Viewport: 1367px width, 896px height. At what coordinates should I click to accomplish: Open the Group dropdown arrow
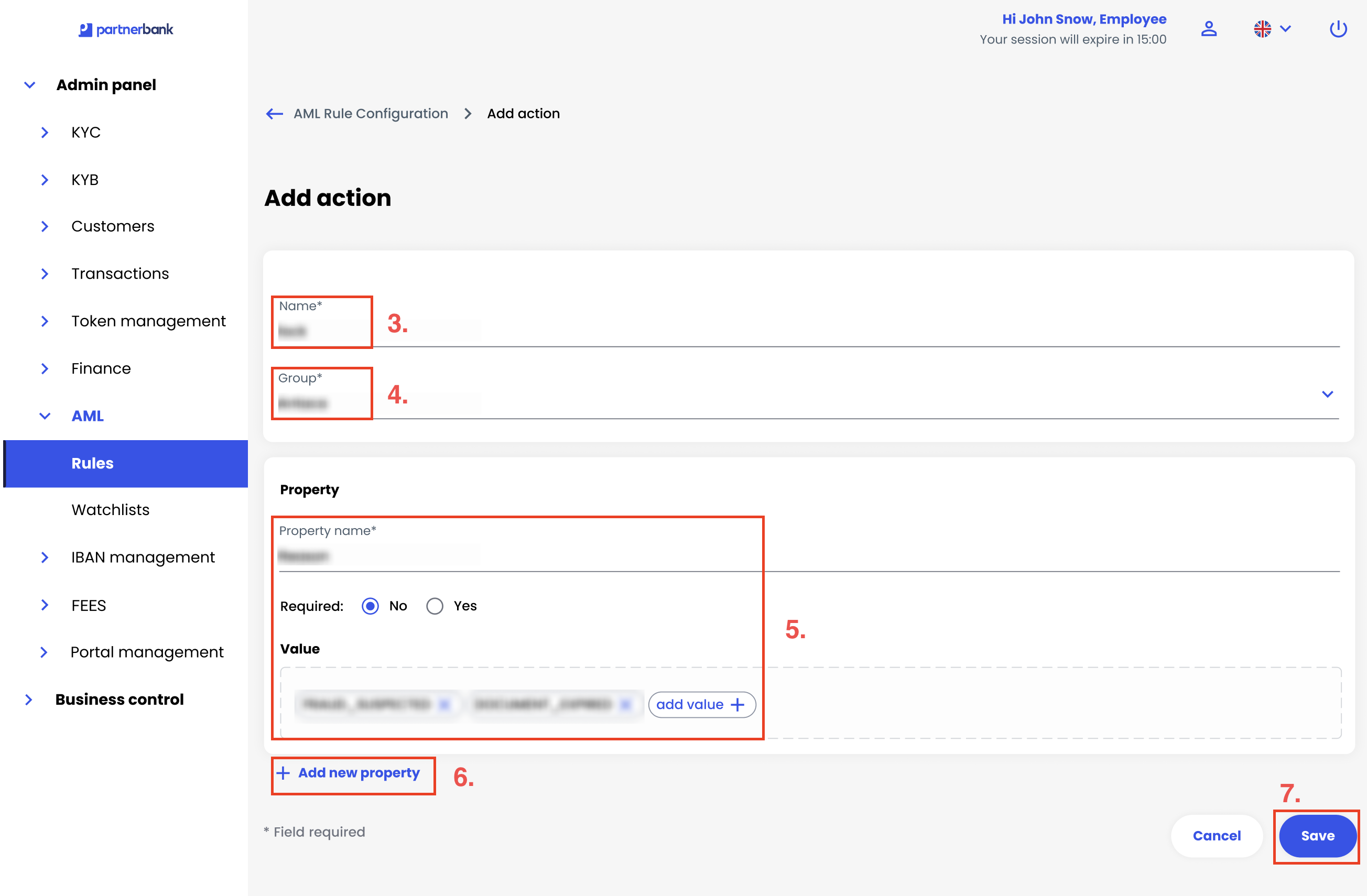click(1327, 395)
